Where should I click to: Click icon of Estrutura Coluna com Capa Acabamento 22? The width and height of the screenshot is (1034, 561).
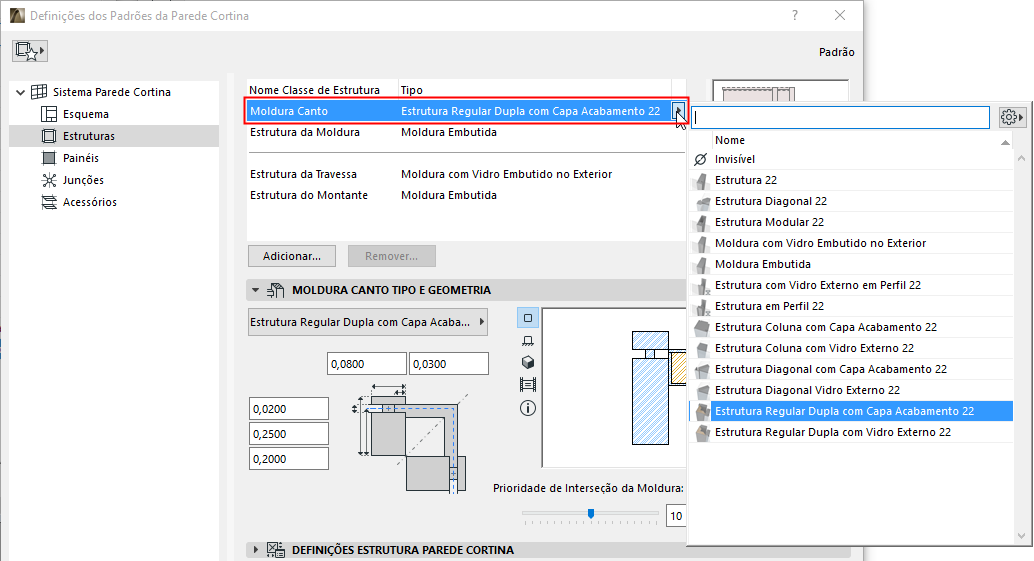point(702,327)
